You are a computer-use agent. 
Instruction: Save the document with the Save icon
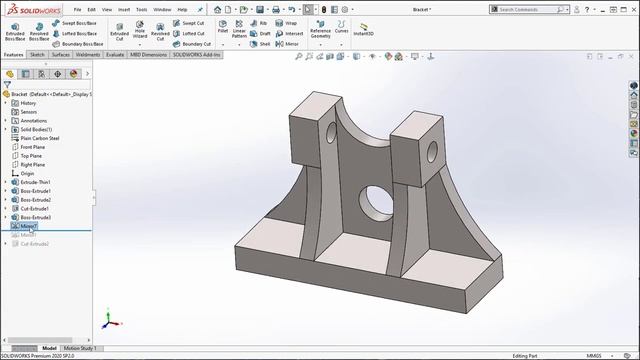tap(260, 9)
